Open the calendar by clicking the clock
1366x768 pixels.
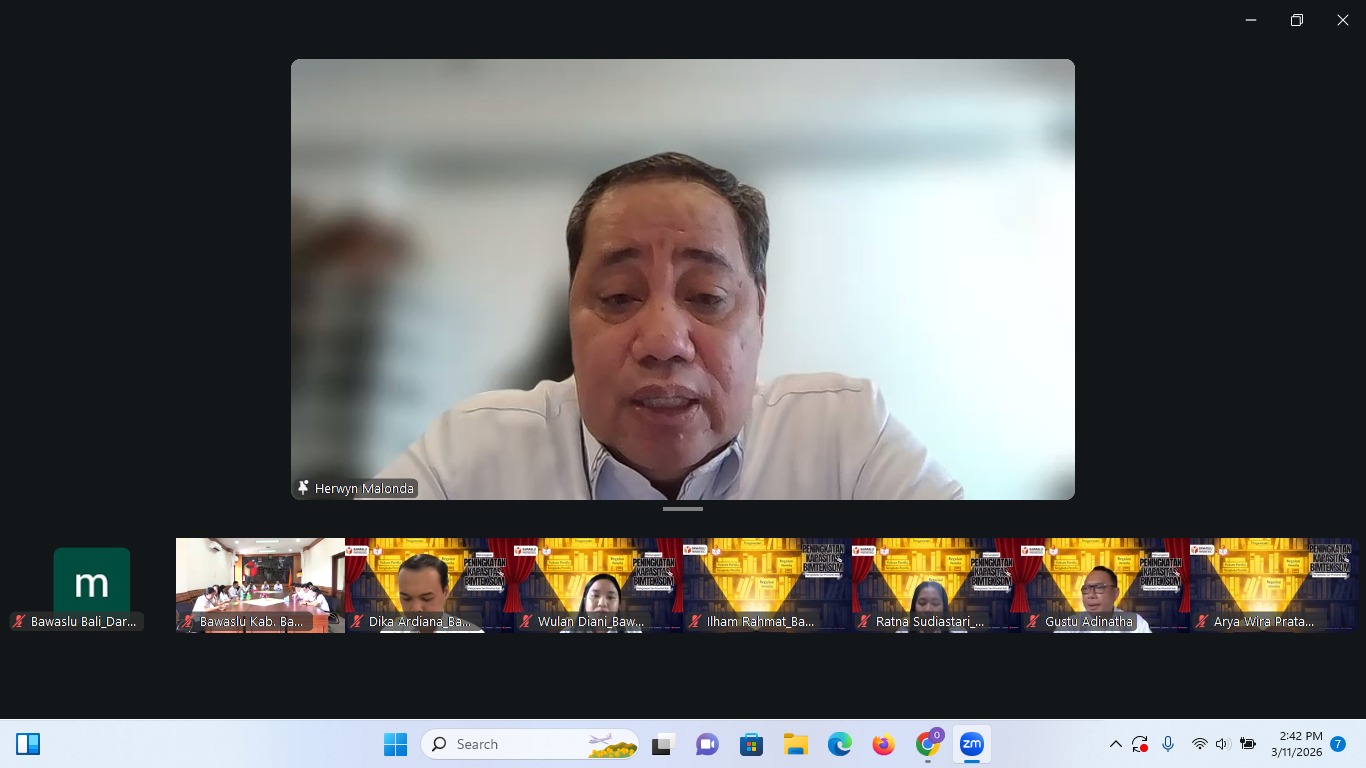[1296, 744]
